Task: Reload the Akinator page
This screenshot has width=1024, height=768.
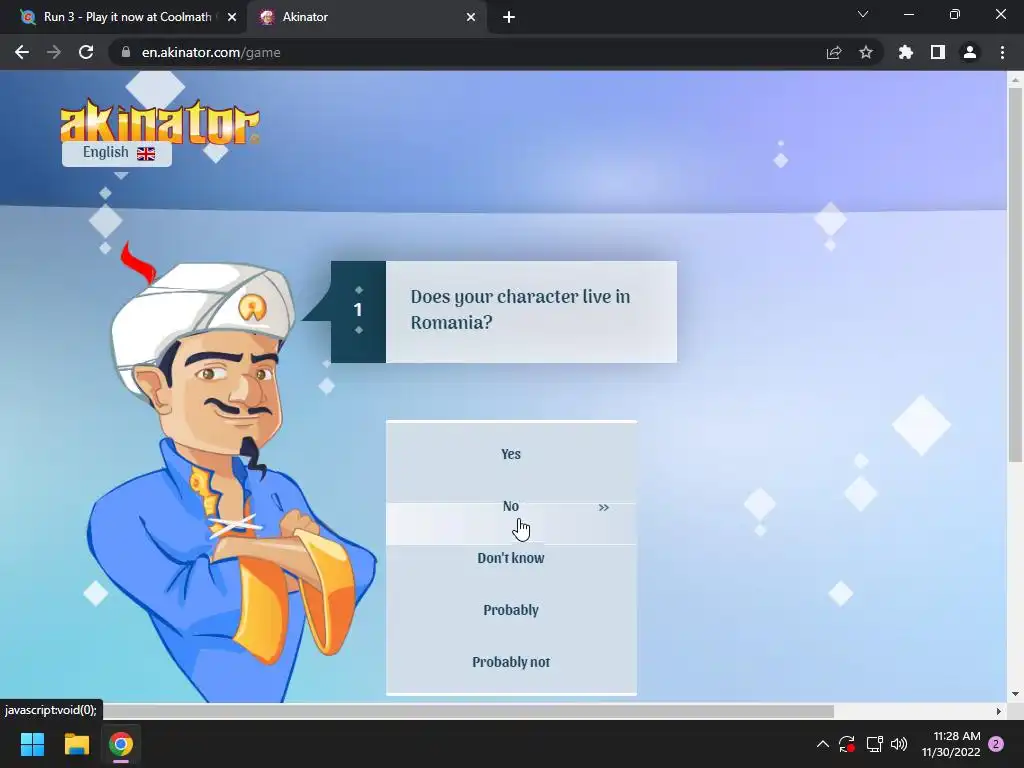Action: pyautogui.click(x=86, y=52)
